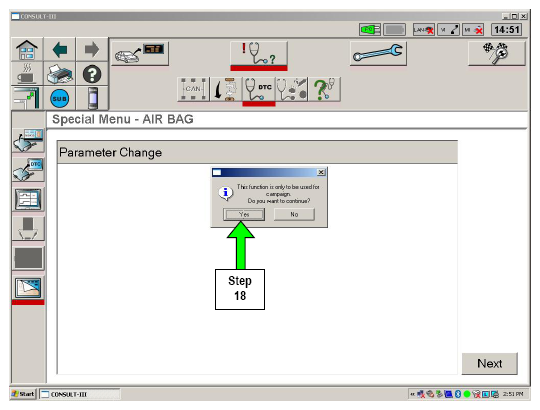The image size is (540, 410).
Task: Click No in the campaign dialog
Action: (x=294, y=214)
